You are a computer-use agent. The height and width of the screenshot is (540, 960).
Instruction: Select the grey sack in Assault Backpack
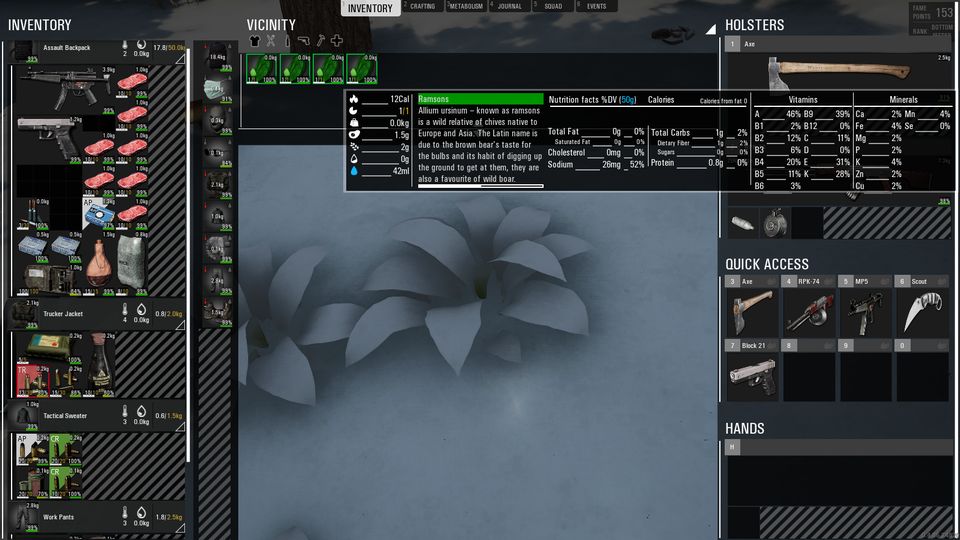(x=132, y=263)
